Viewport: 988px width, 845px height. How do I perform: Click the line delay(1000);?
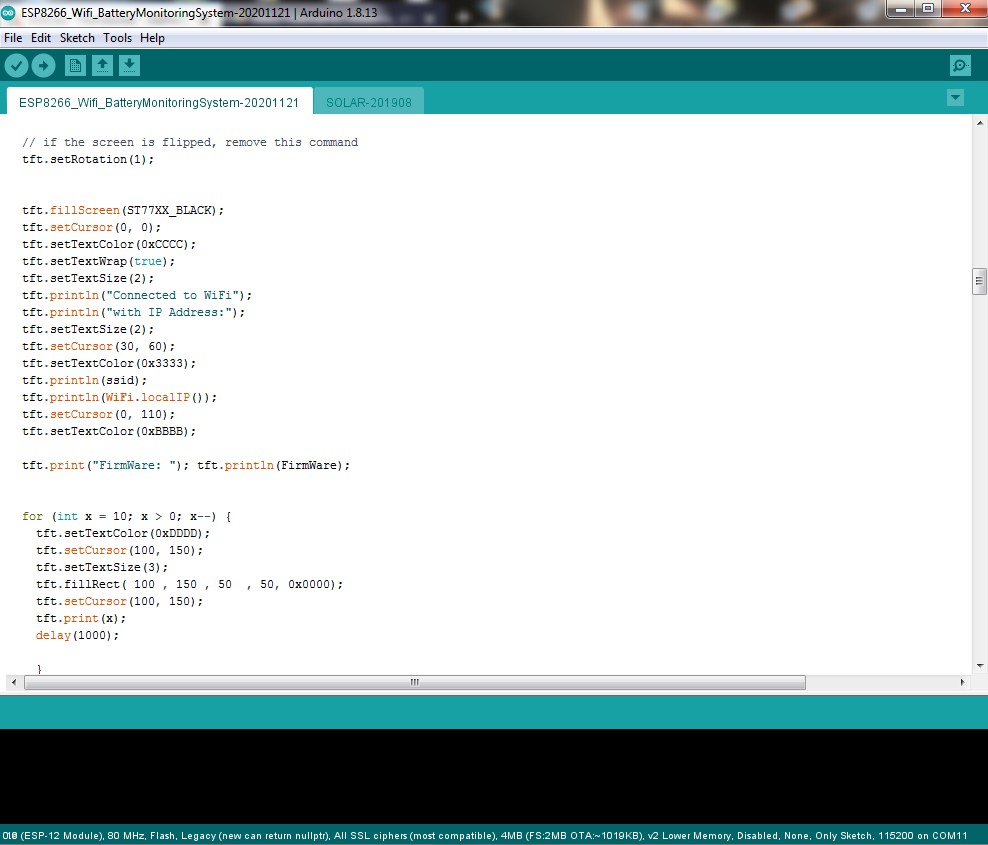click(x=78, y=636)
